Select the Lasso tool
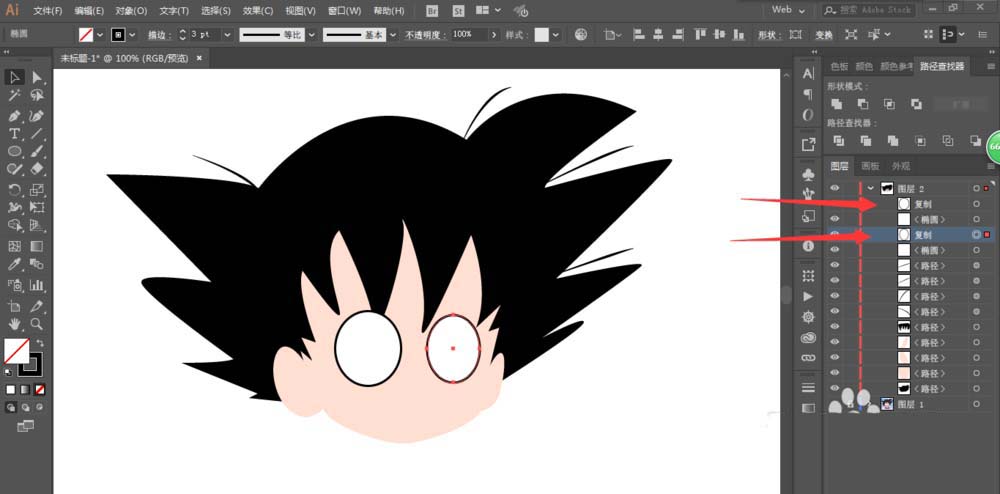Image resolution: width=1000 pixels, height=494 pixels. pos(37,96)
